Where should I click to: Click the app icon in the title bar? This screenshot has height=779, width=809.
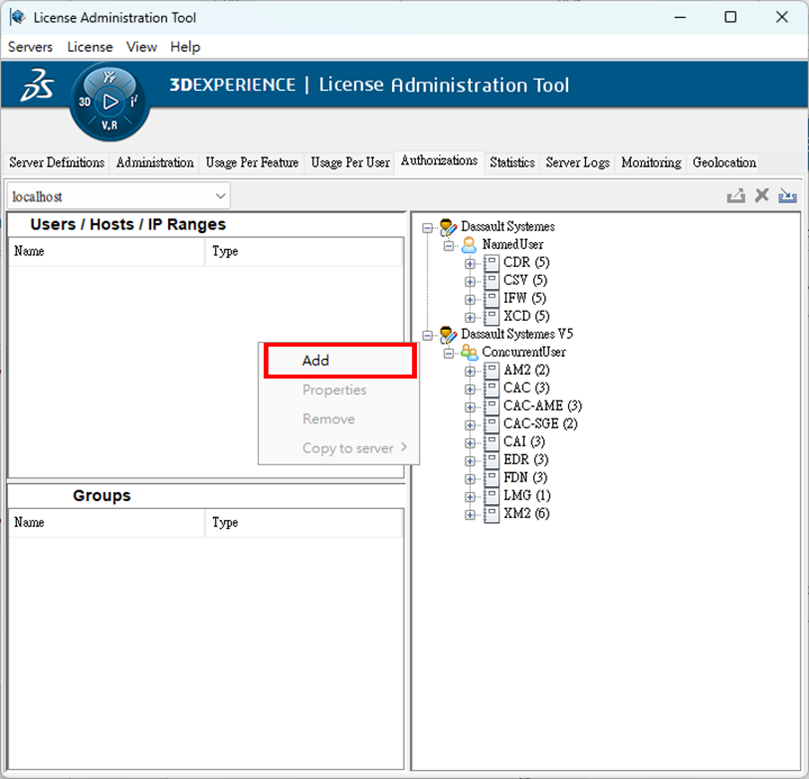(17, 17)
